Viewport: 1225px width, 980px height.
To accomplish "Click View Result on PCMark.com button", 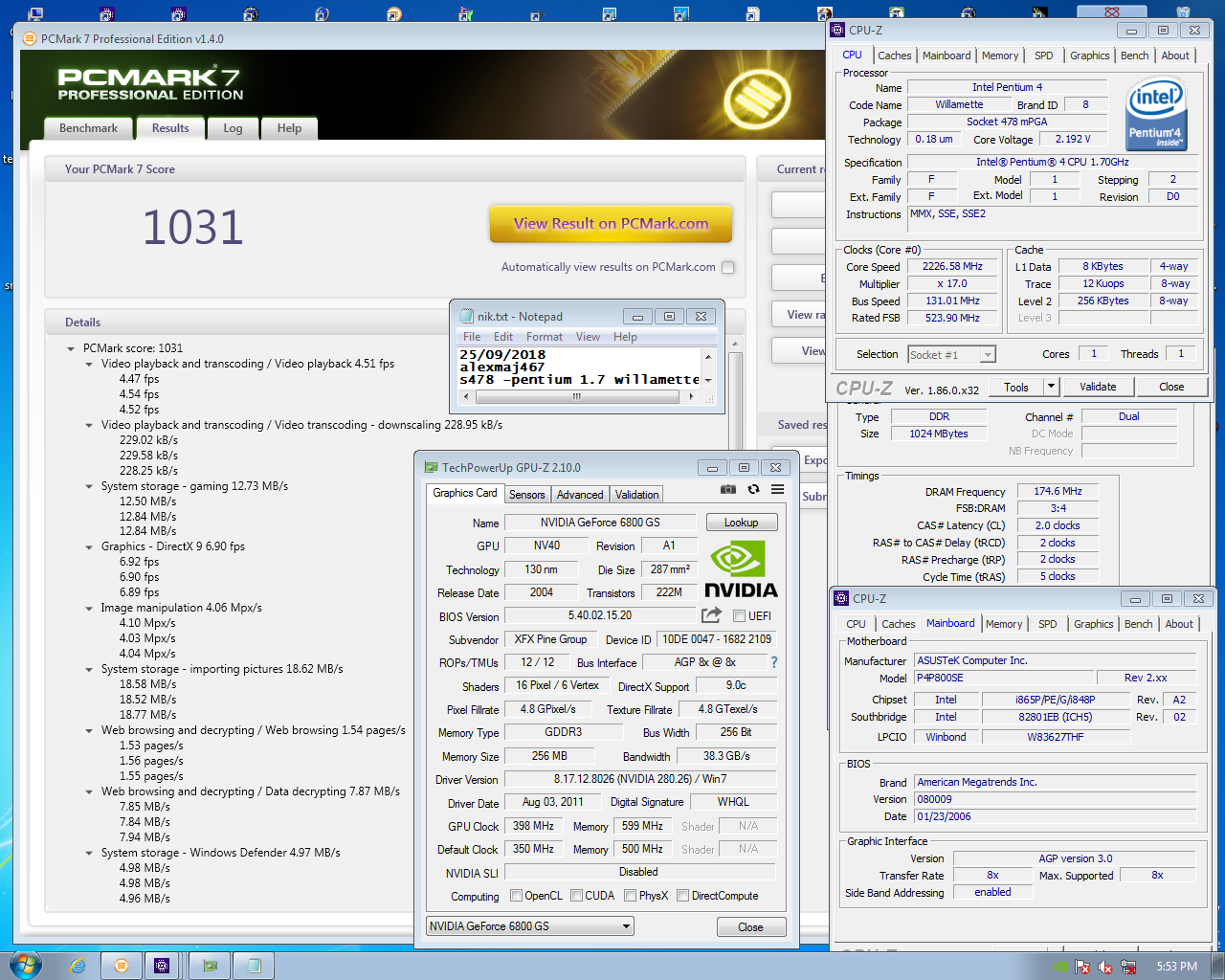I will 612,224.
